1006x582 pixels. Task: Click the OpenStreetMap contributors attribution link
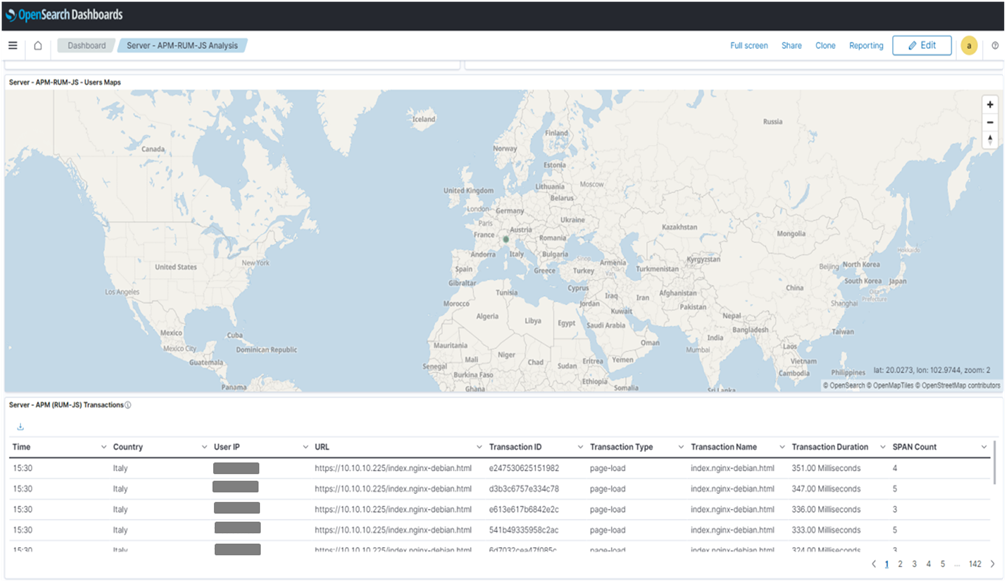point(957,386)
